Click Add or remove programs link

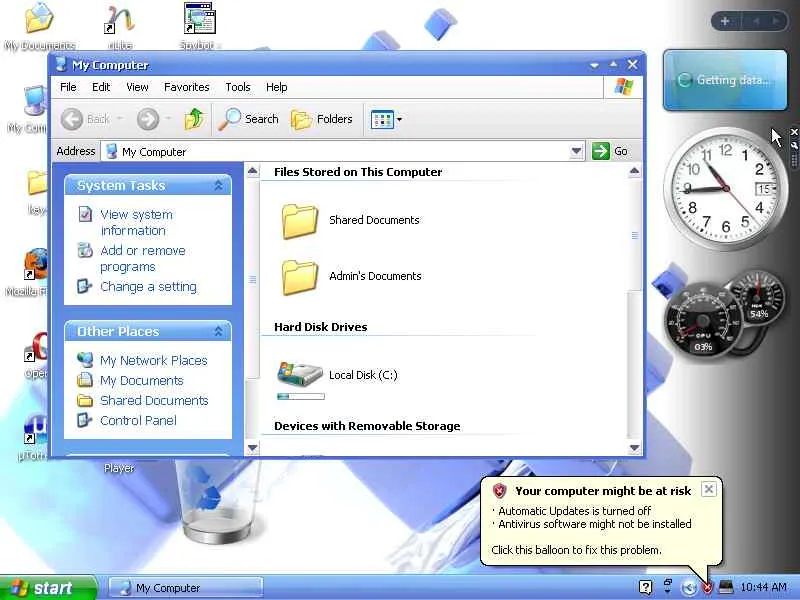point(142,259)
